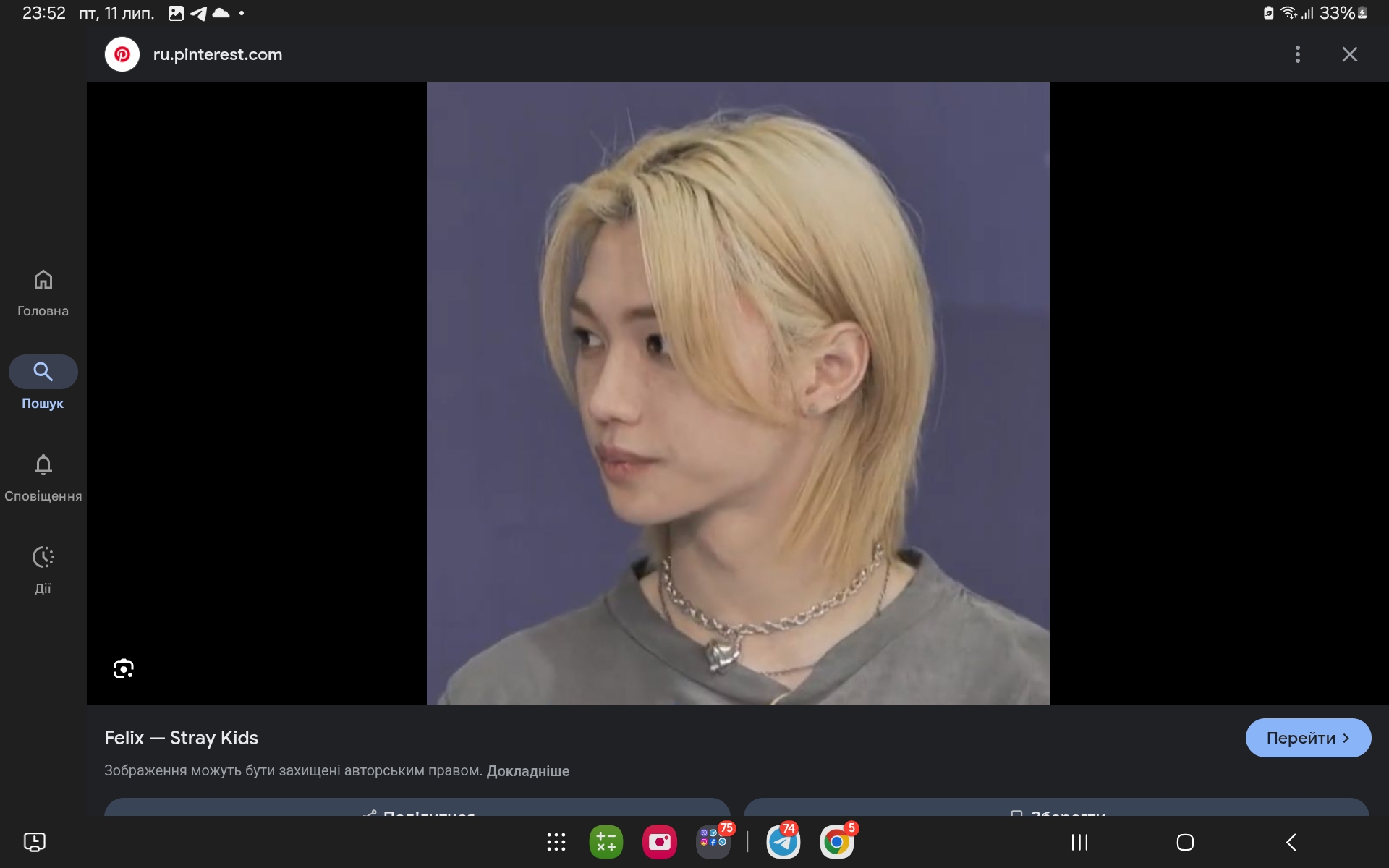Open the app drawer grid icon

point(556,842)
